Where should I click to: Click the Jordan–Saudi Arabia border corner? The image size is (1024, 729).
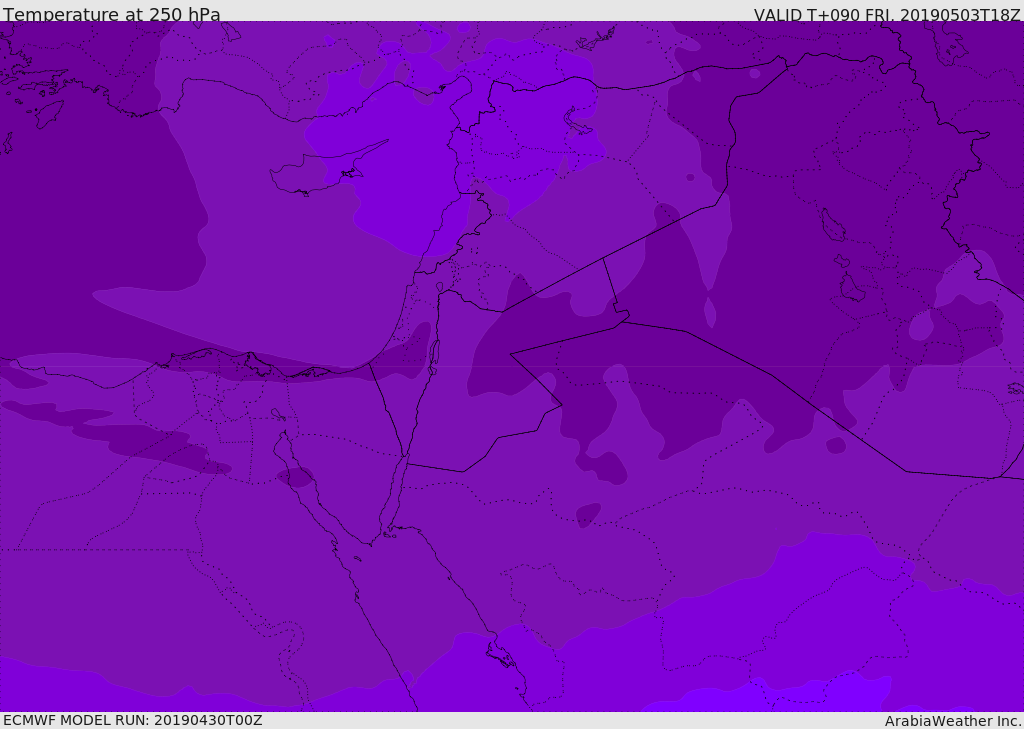tap(562, 405)
